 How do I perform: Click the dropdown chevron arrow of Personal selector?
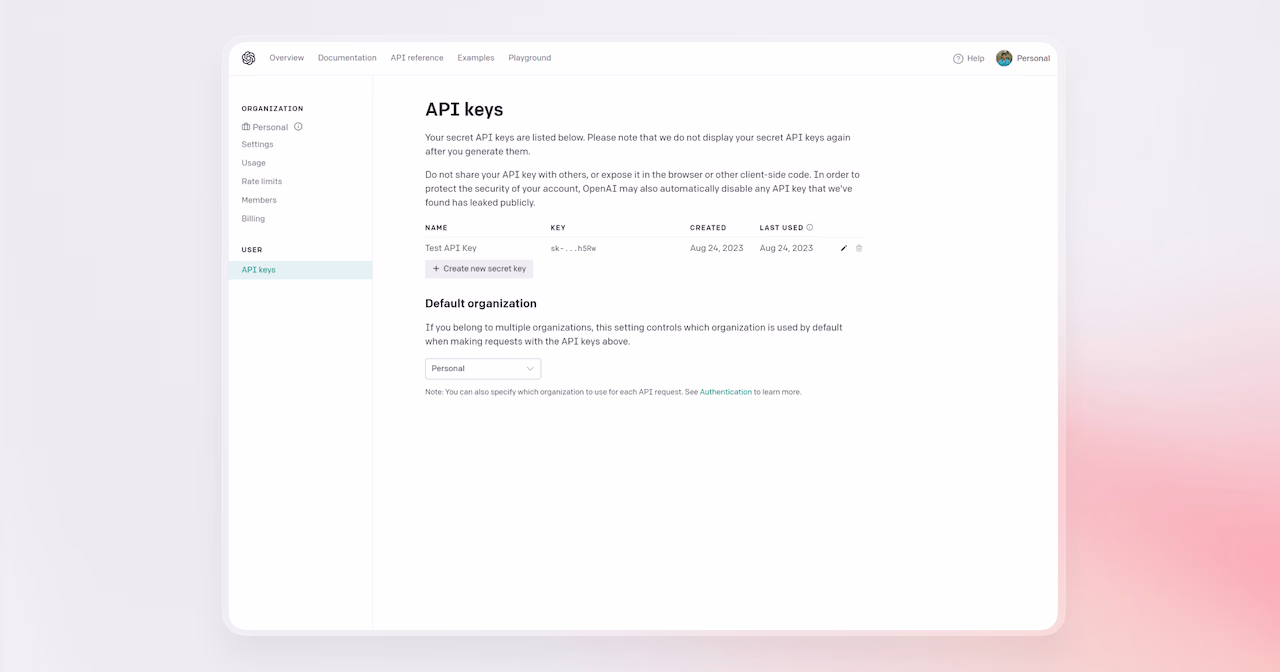530,369
